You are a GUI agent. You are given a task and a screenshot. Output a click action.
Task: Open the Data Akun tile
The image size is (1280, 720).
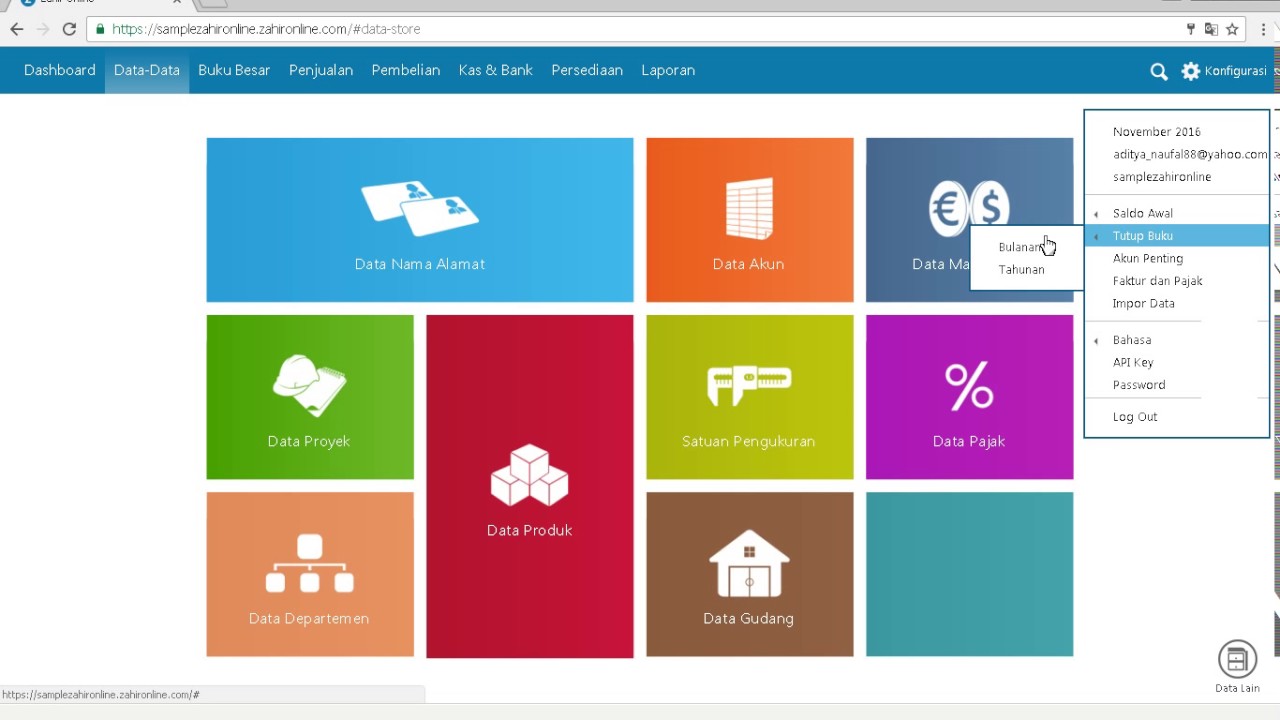click(x=750, y=220)
